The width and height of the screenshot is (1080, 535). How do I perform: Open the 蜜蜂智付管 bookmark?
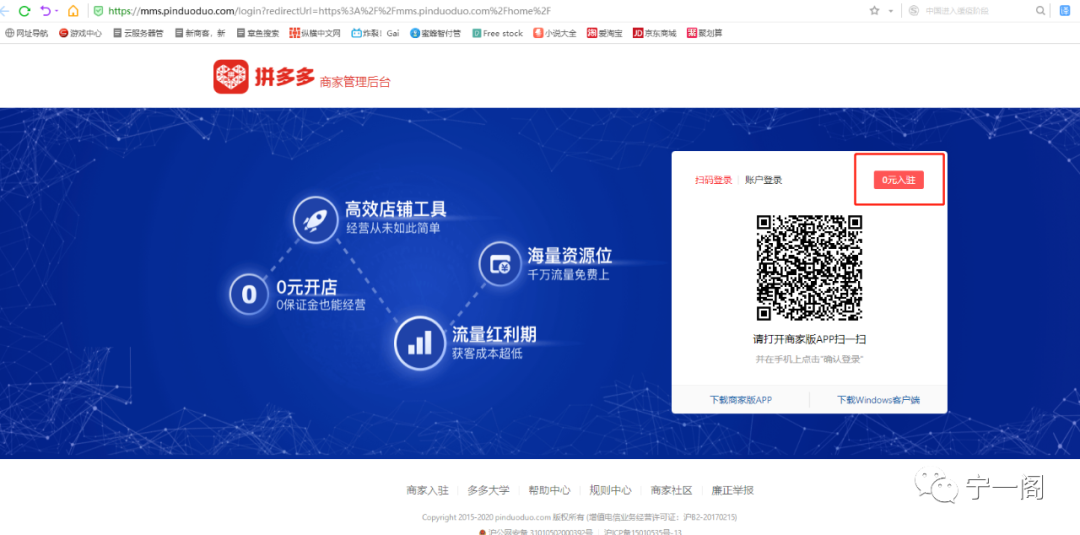[x=435, y=33]
